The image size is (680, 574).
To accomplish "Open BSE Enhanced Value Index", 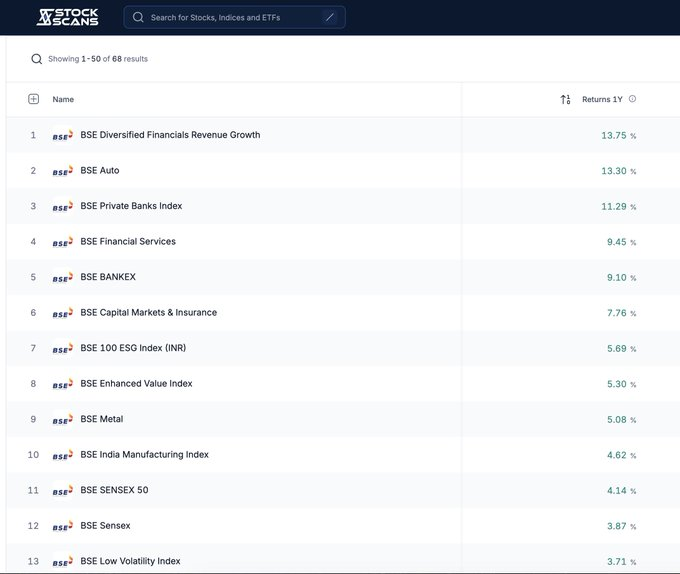I will pos(136,384).
